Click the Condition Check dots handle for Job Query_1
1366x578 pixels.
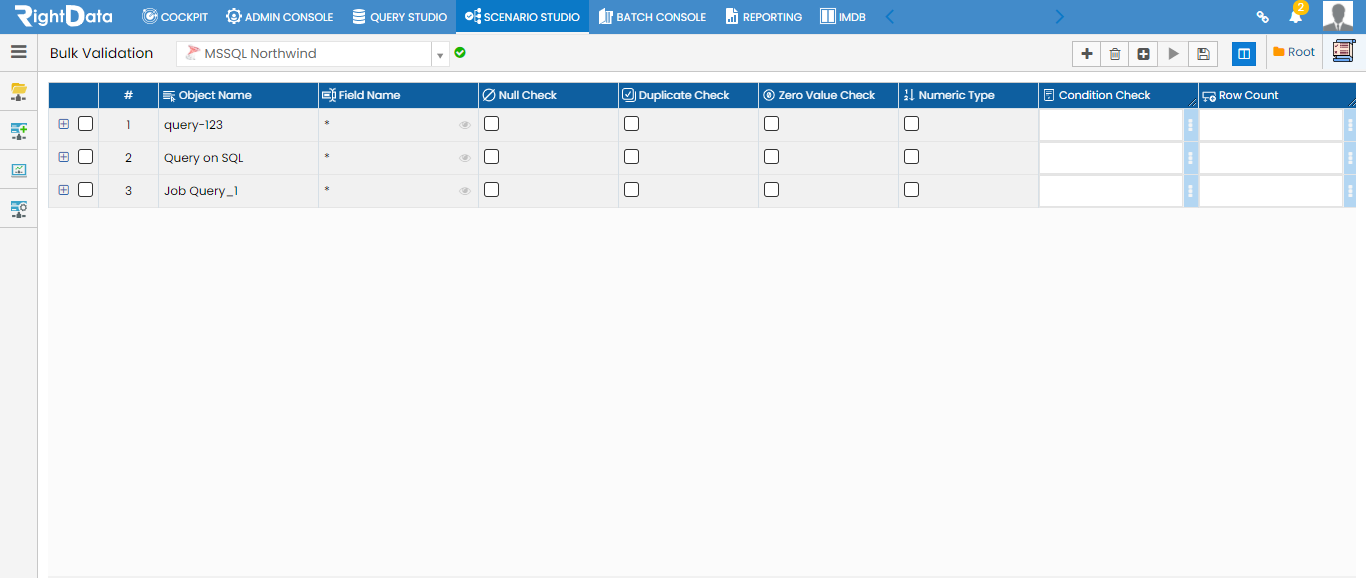[1190, 191]
